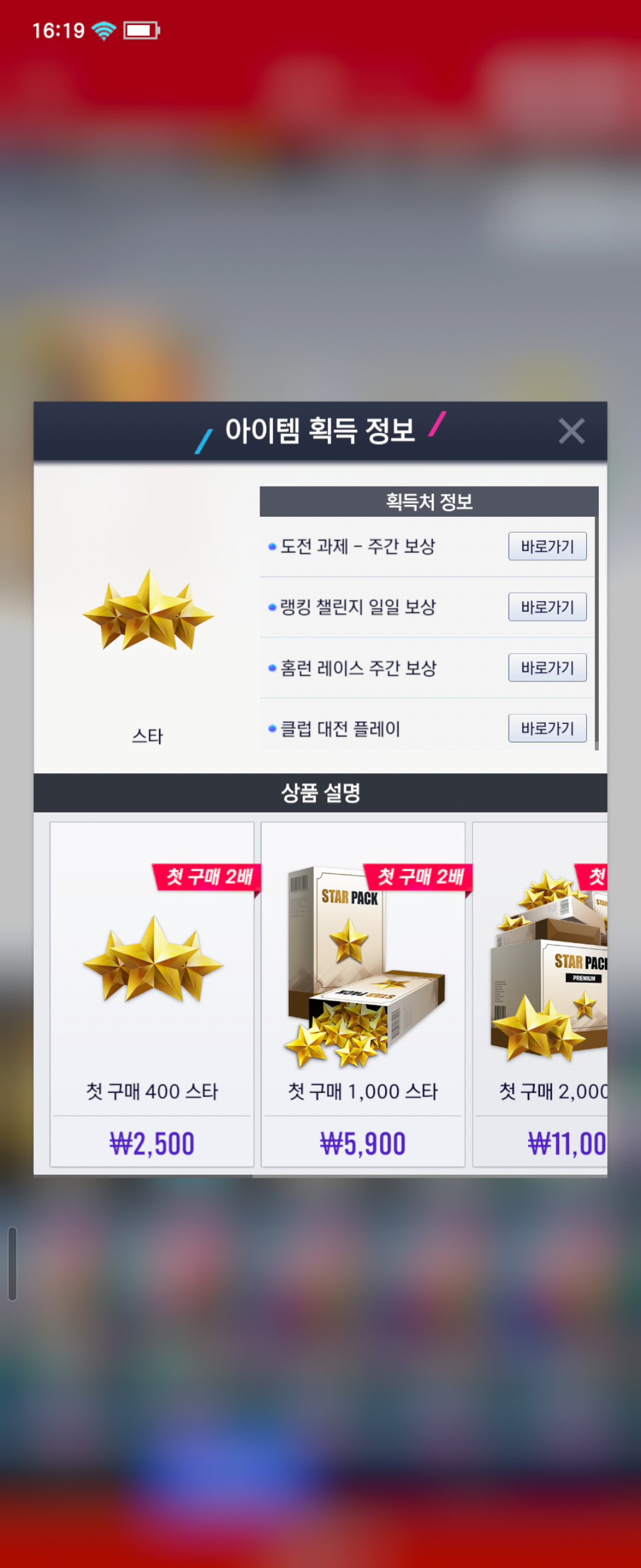Tap the Wi-Fi icon in status bar

pyautogui.click(x=104, y=30)
